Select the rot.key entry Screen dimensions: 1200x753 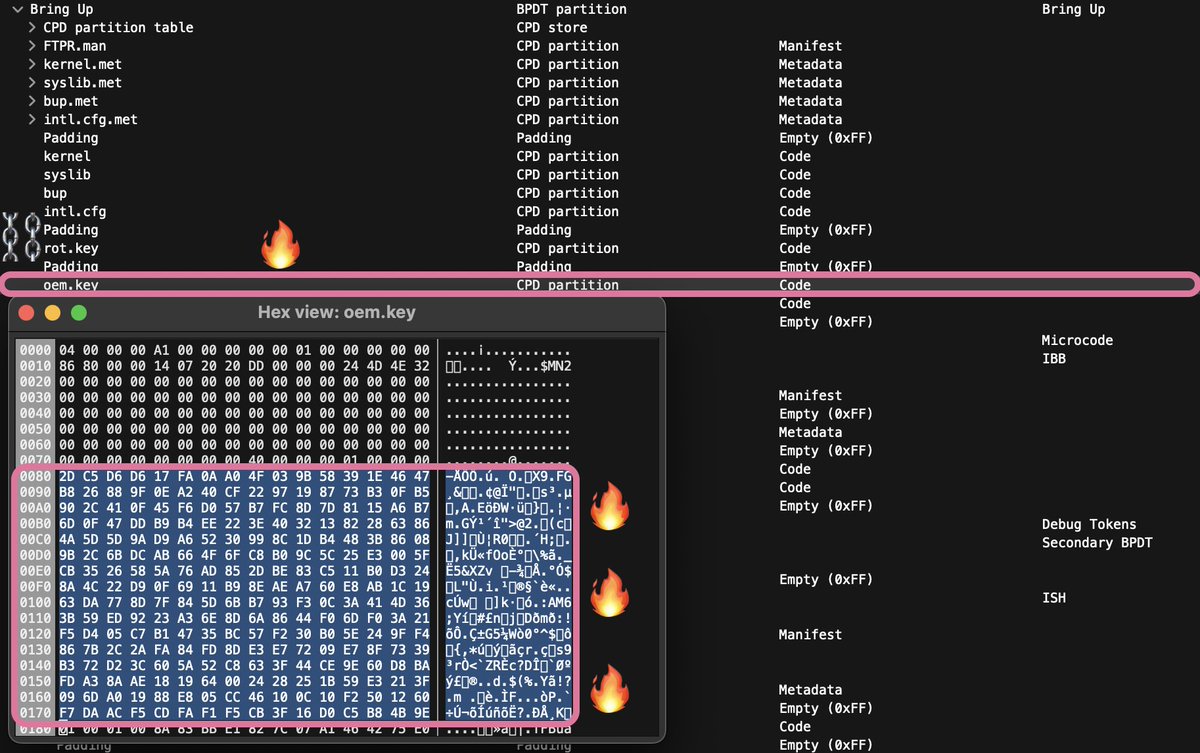pos(71,248)
